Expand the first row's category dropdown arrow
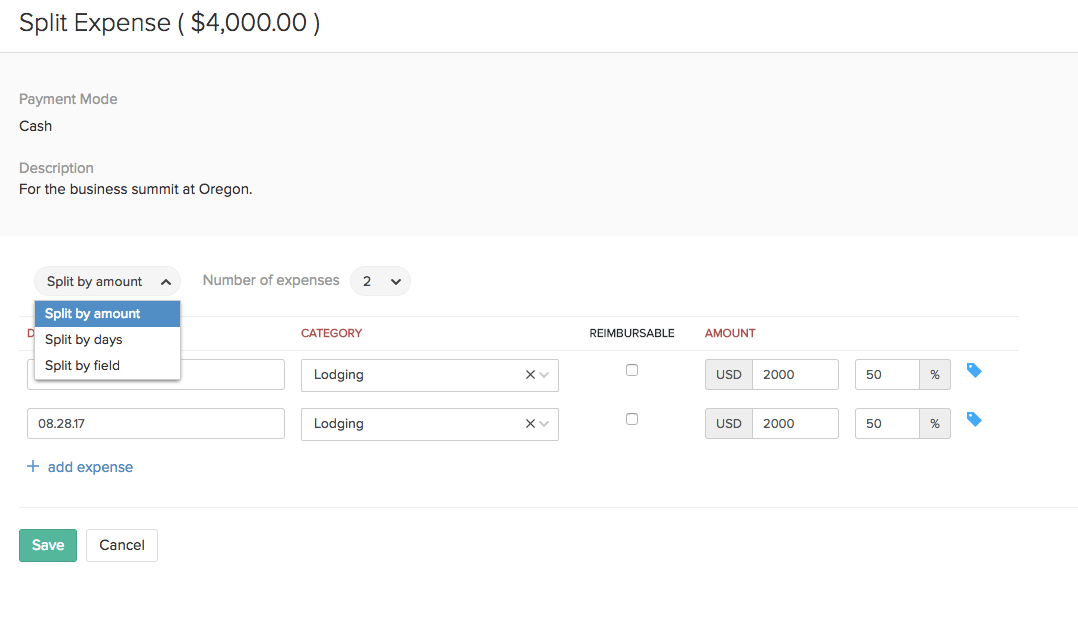The height and width of the screenshot is (618, 1078). pyautogui.click(x=545, y=375)
